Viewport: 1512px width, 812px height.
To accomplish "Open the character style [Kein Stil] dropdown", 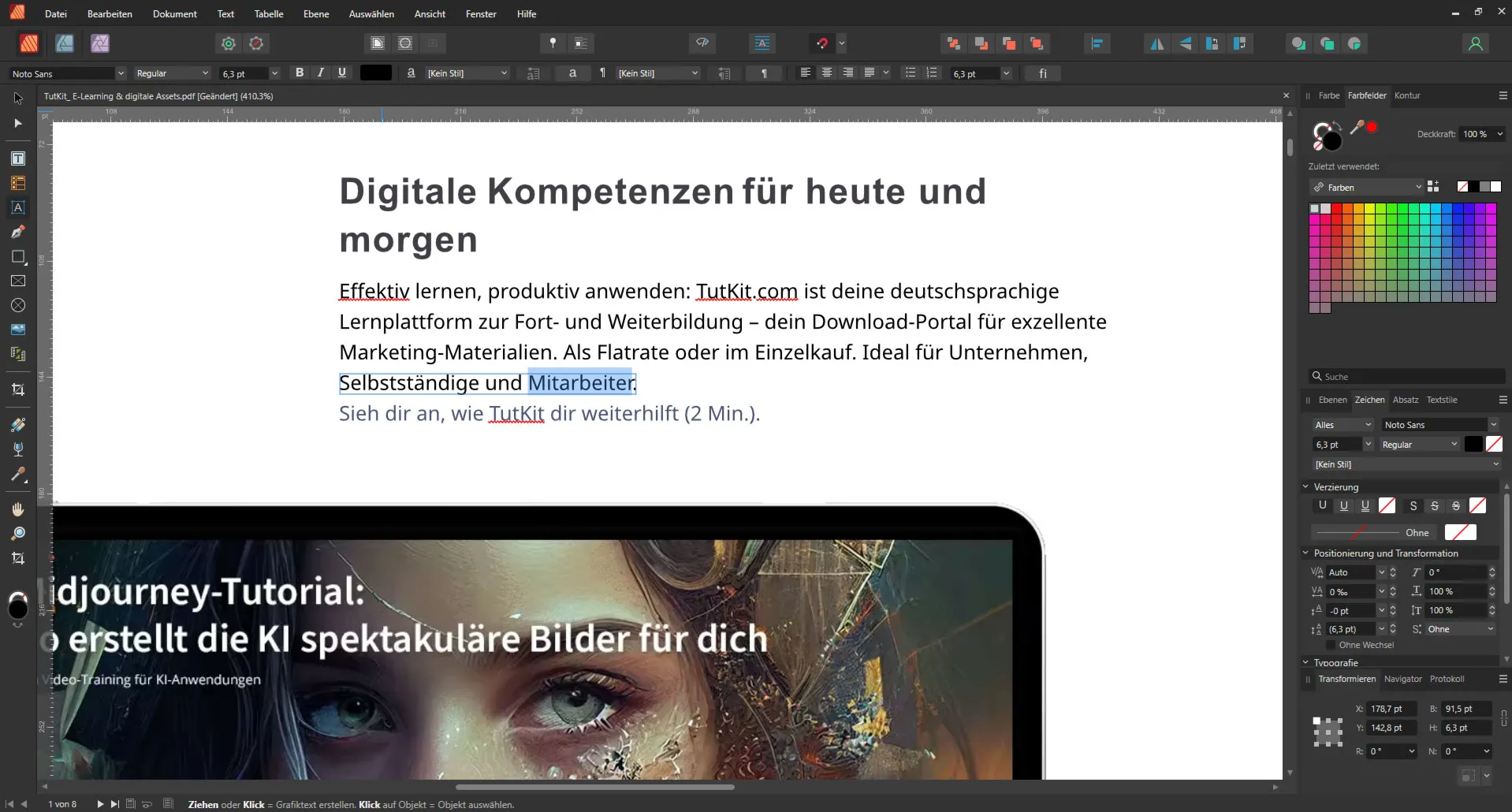I will point(467,73).
